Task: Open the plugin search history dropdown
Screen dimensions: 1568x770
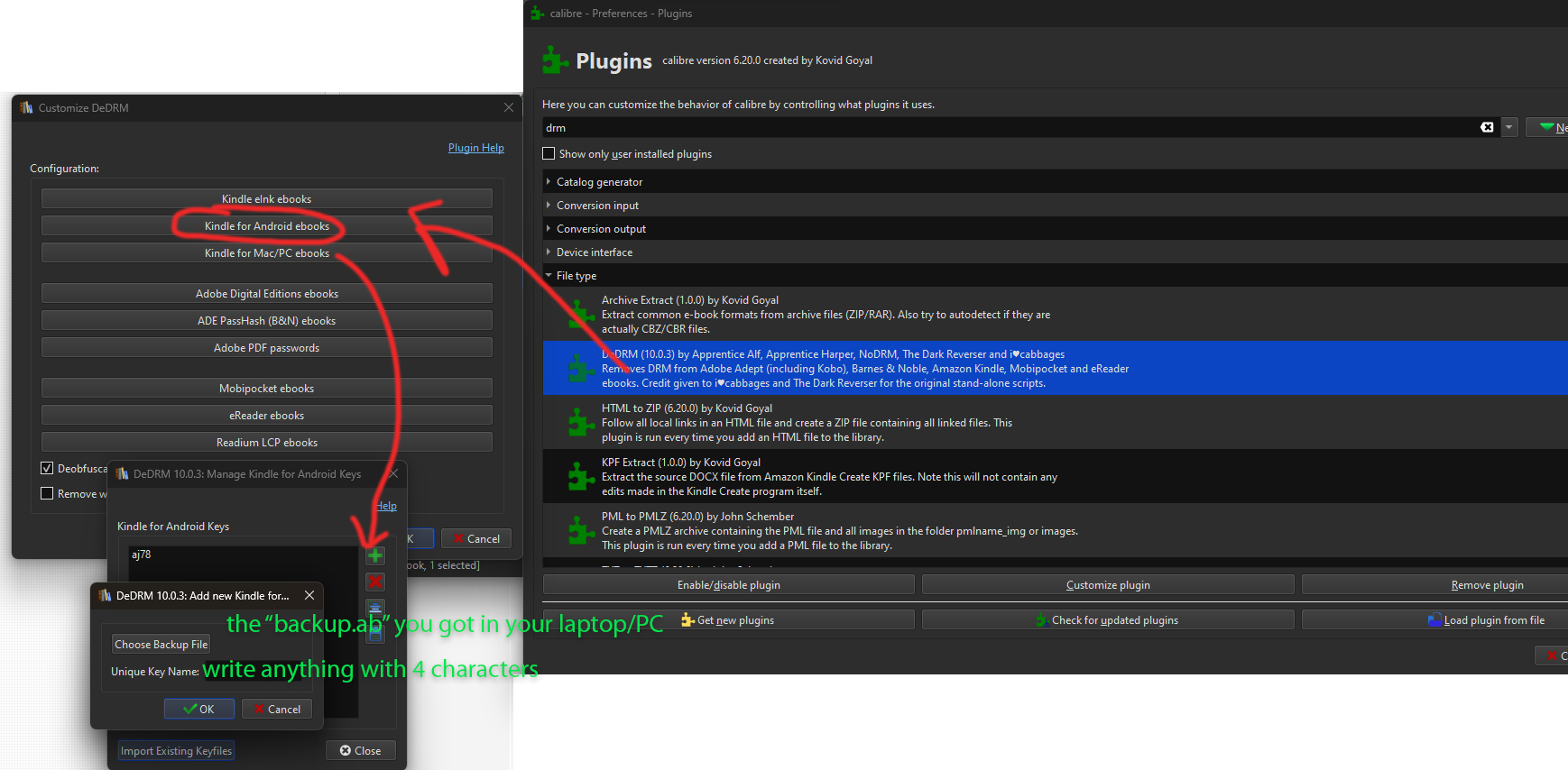Action: tap(1508, 127)
